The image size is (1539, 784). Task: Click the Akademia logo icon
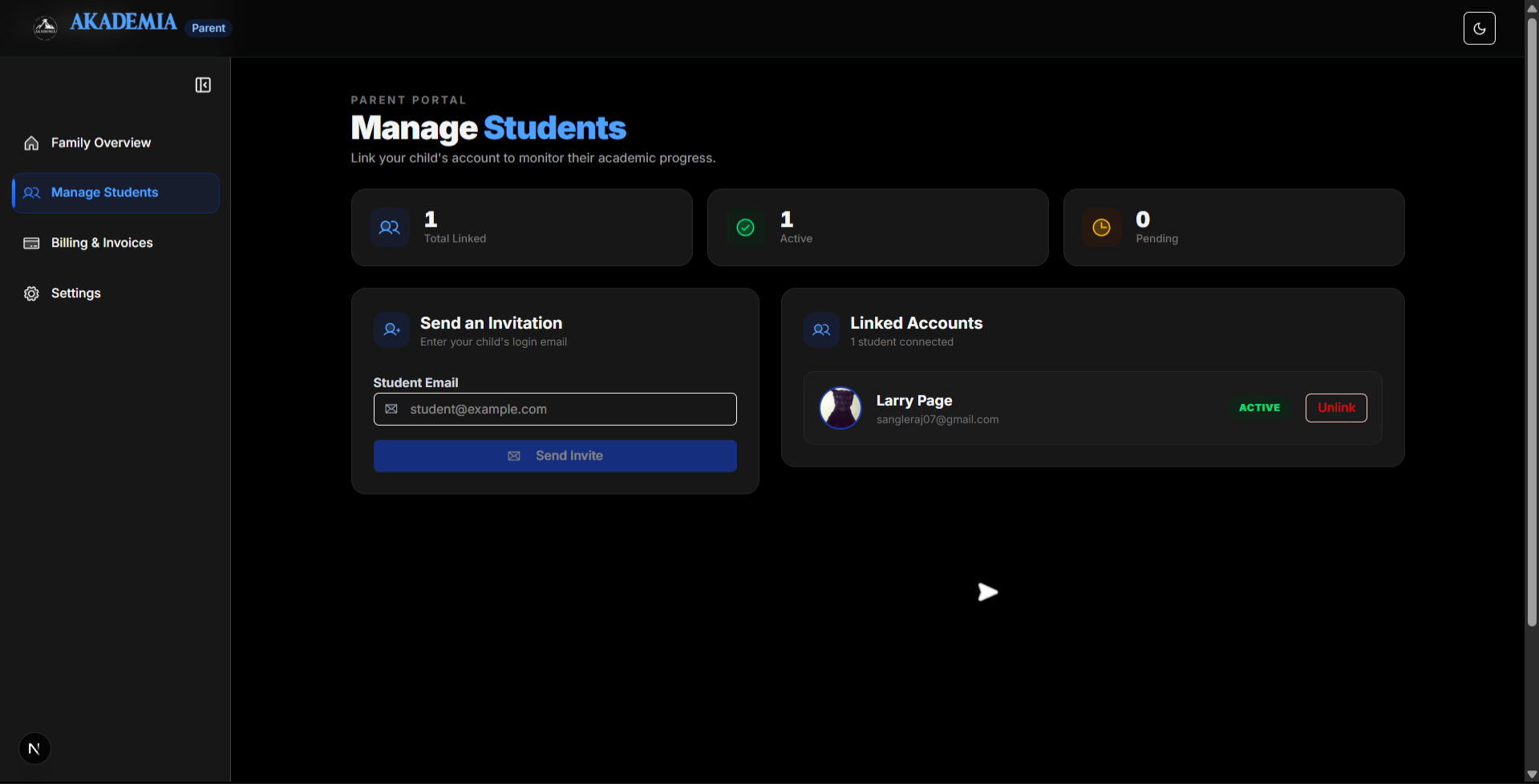(x=45, y=28)
